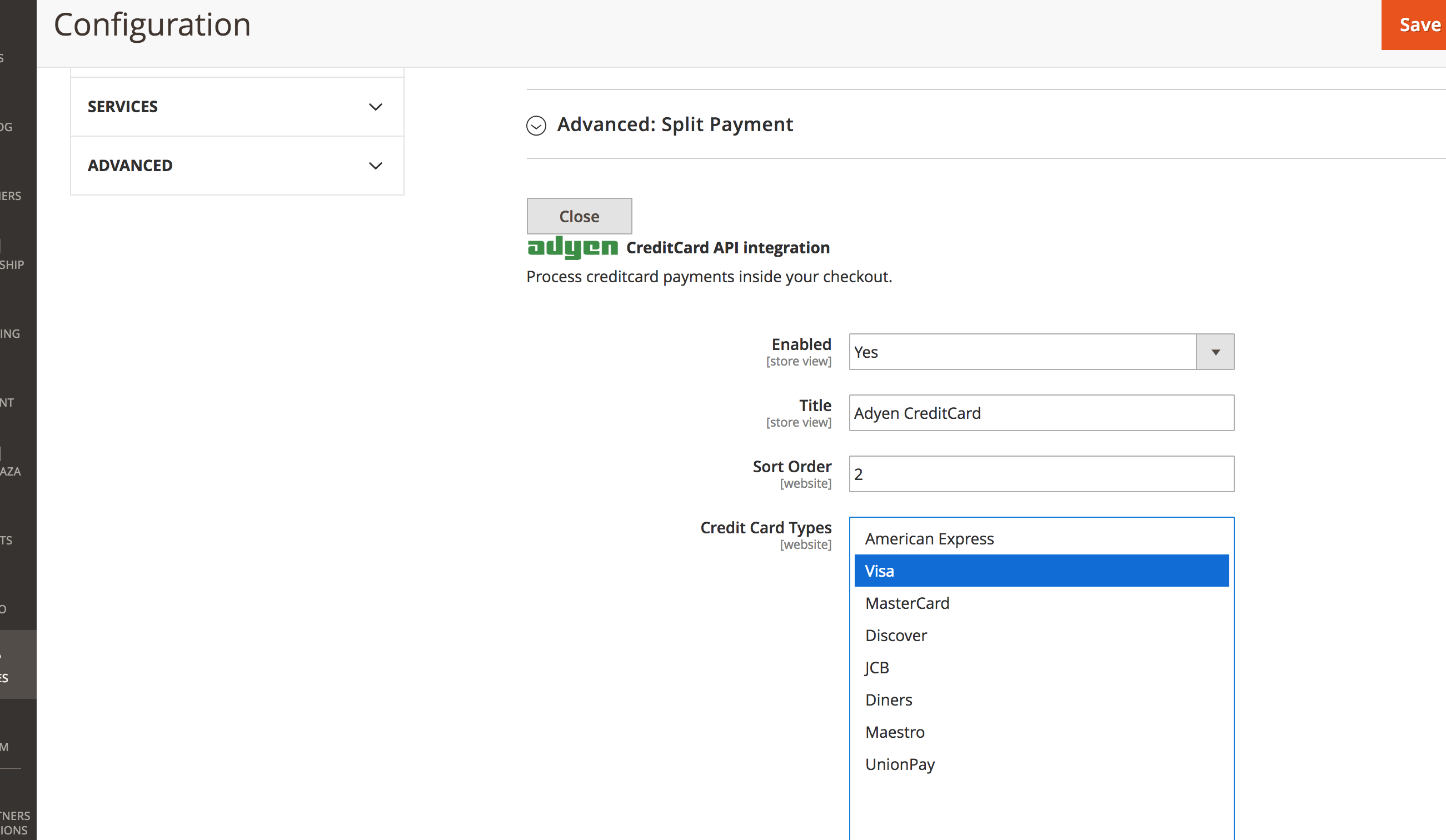This screenshot has width=1446, height=840.
Task: Collapse the Advanced: Split Payment section
Action: pyautogui.click(x=536, y=126)
